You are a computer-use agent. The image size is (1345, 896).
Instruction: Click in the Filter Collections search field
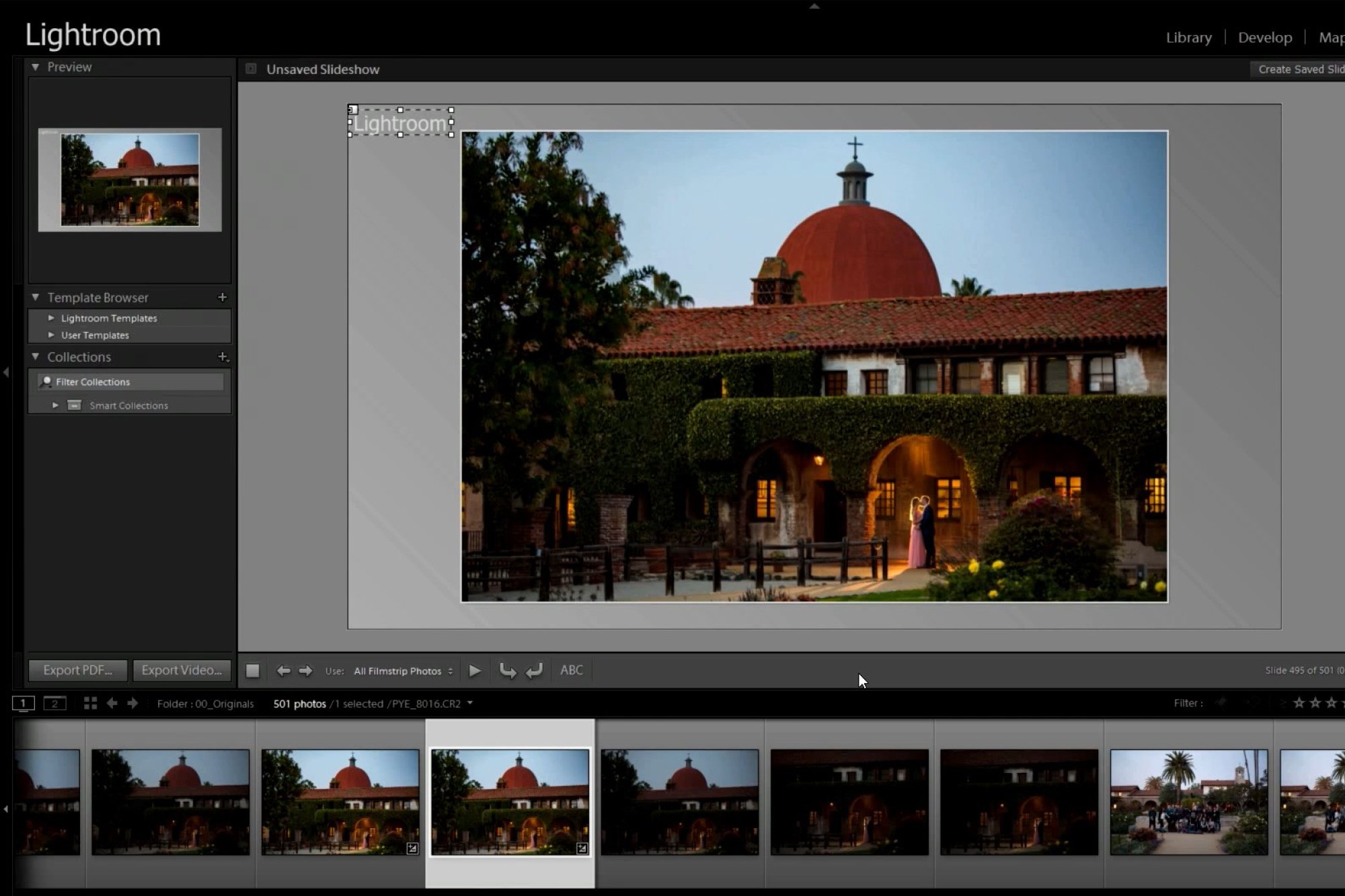click(130, 382)
